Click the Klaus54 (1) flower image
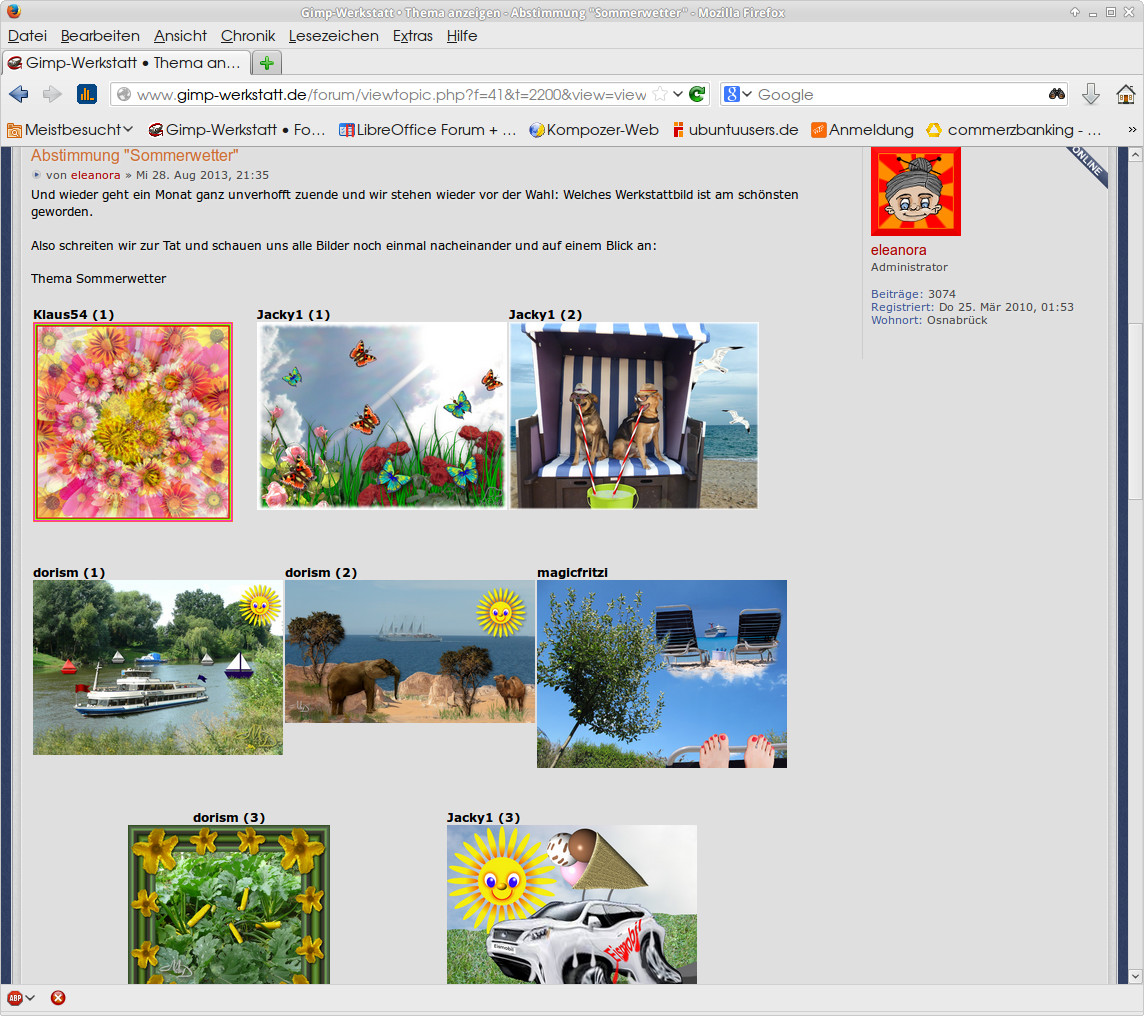Image resolution: width=1144 pixels, height=1016 pixels. (x=133, y=421)
